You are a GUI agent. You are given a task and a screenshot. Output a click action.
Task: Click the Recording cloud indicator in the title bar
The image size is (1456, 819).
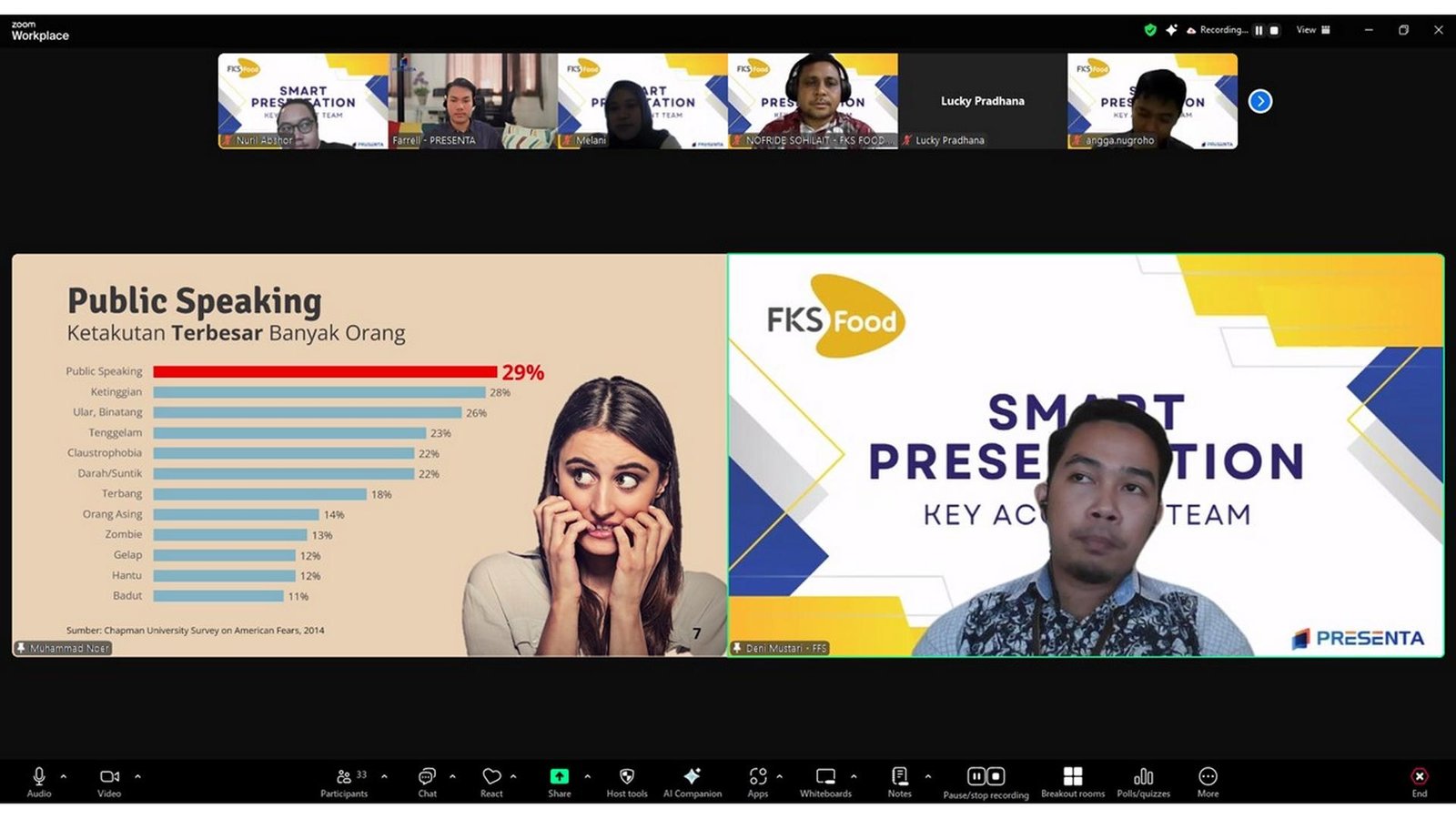[1217, 30]
